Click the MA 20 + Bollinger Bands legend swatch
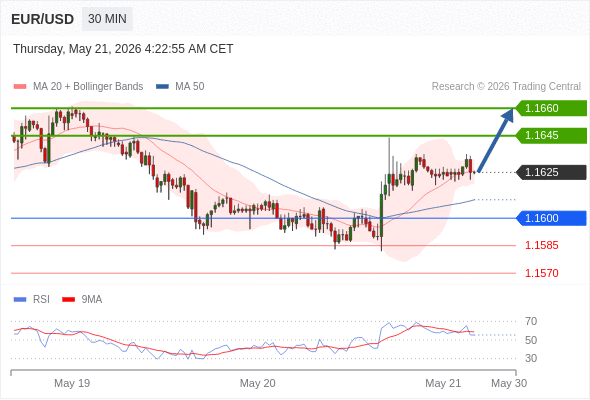This screenshot has width=590, height=400. pyautogui.click(x=20, y=87)
